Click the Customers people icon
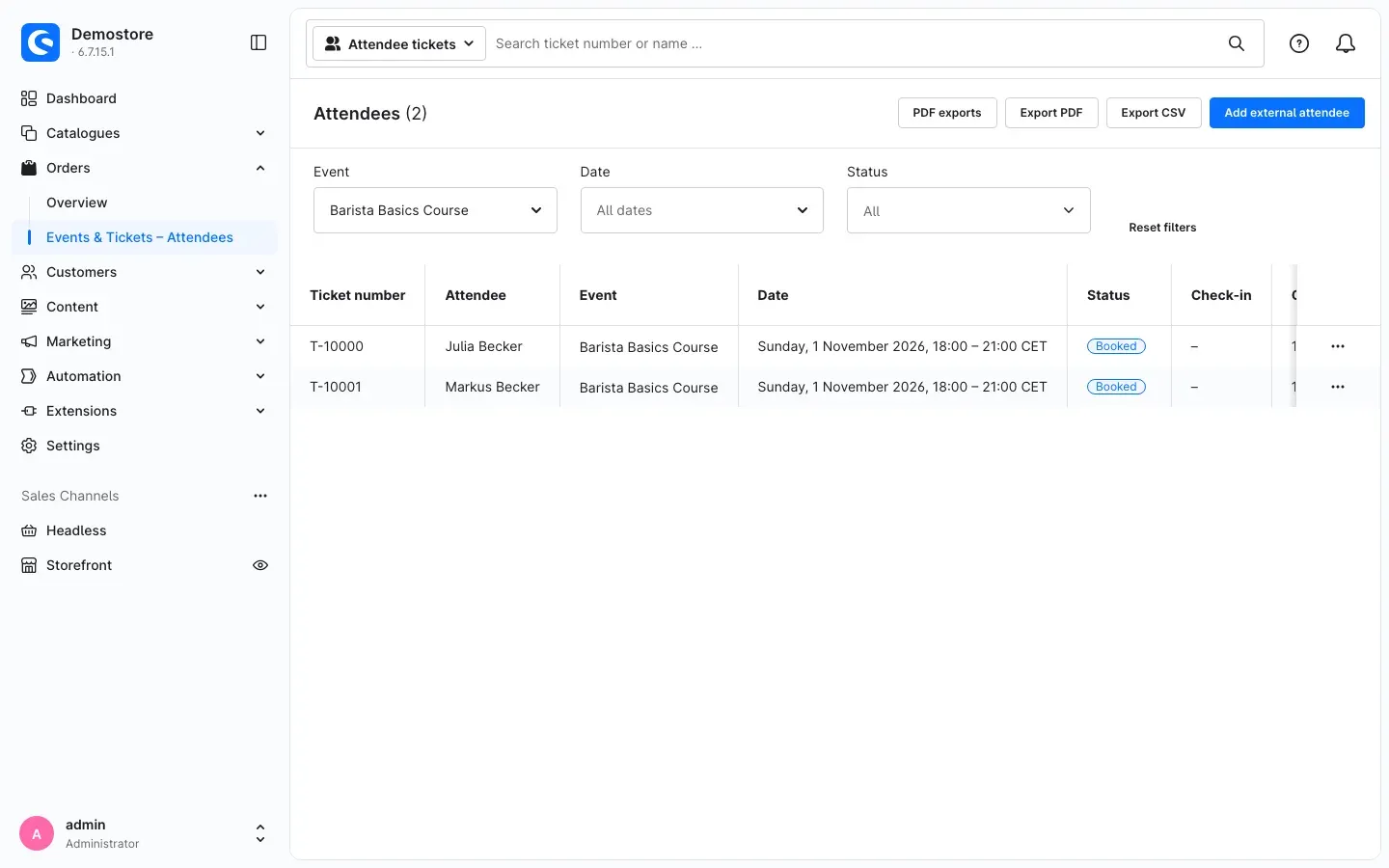This screenshot has width=1389, height=868. click(29, 272)
